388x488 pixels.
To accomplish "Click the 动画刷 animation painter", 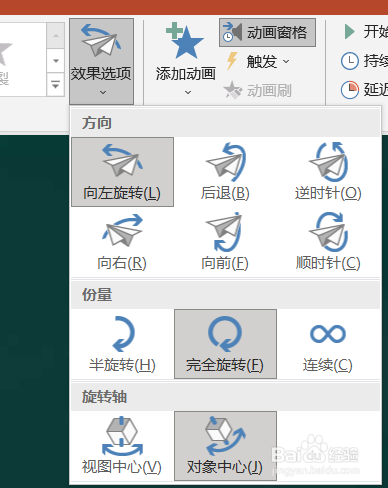I will click(257, 91).
